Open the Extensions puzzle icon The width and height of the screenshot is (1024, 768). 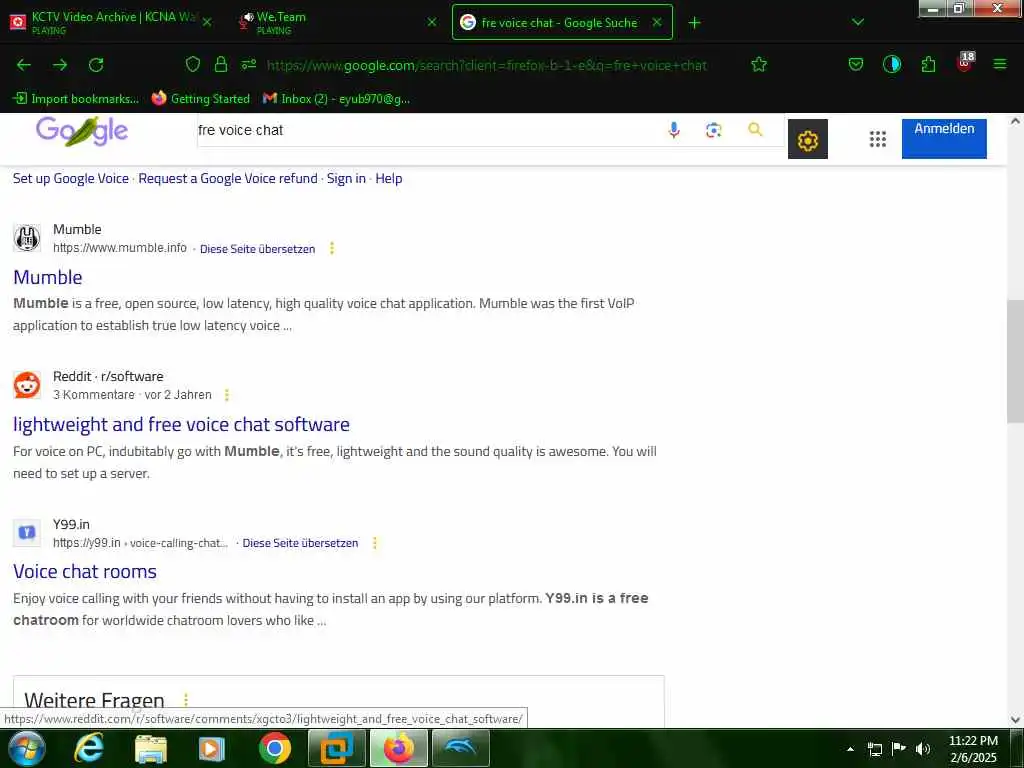928,65
